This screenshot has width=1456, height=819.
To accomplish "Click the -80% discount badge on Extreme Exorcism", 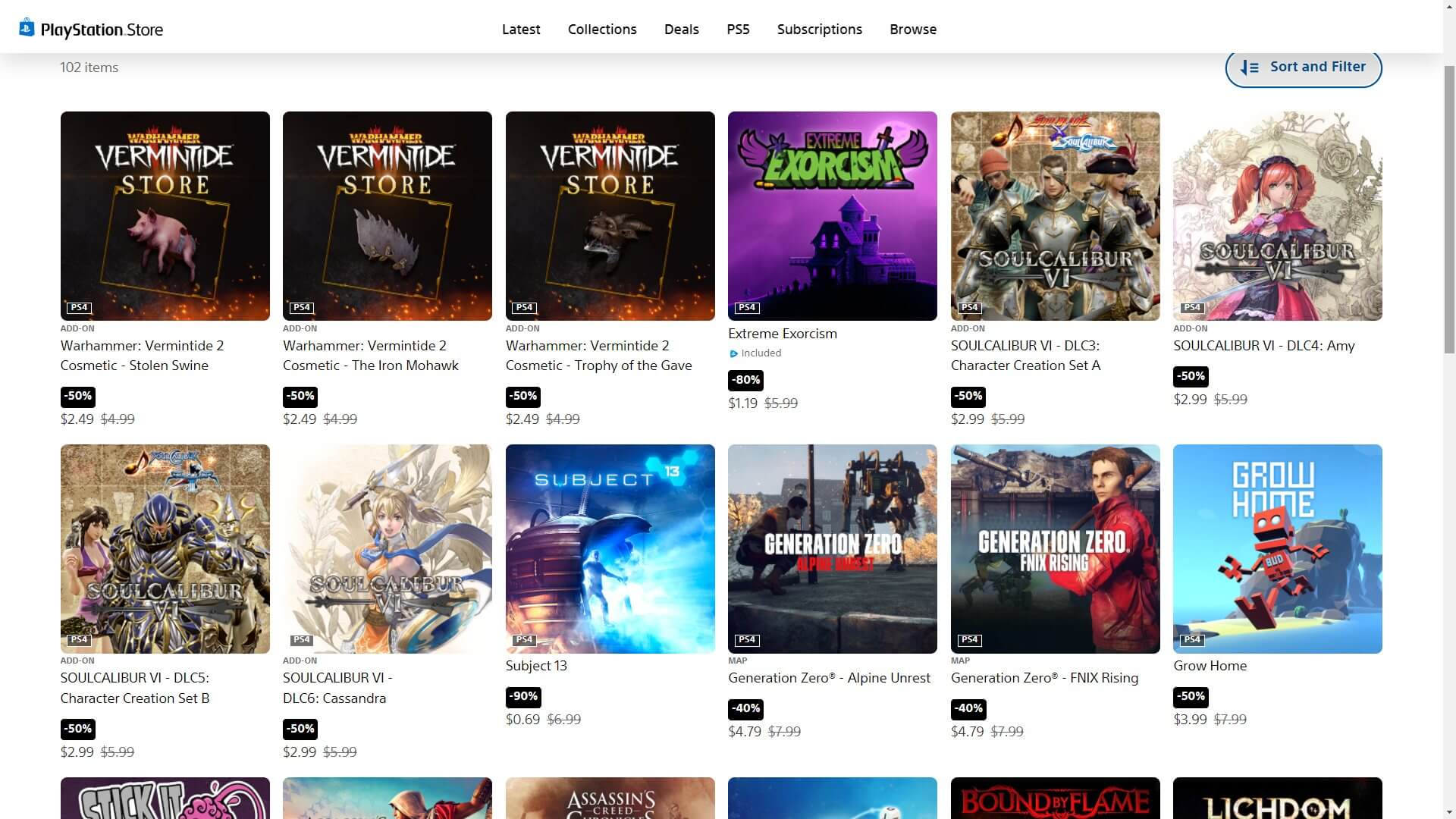I will pos(745,380).
